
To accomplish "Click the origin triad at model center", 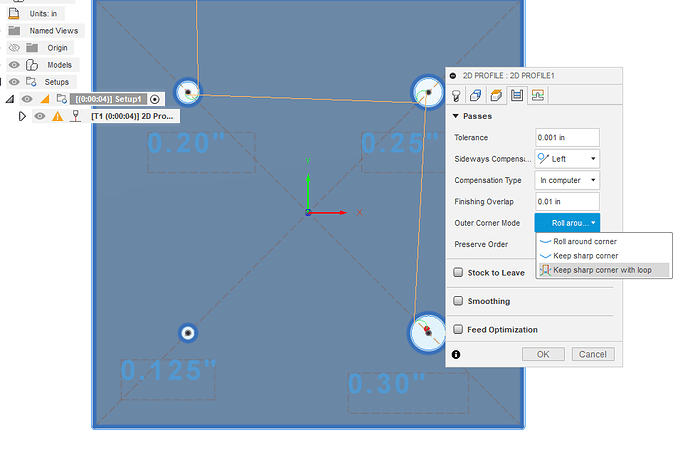I will pyautogui.click(x=308, y=212).
